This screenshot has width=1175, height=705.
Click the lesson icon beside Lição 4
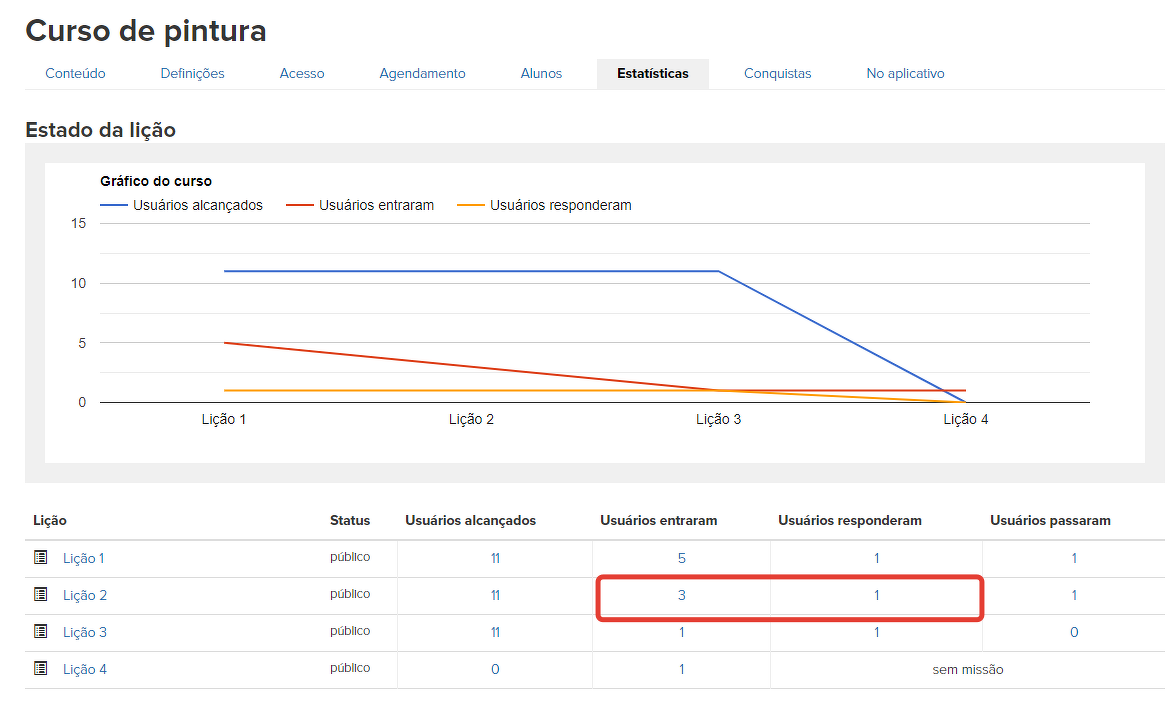click(41, 668)
